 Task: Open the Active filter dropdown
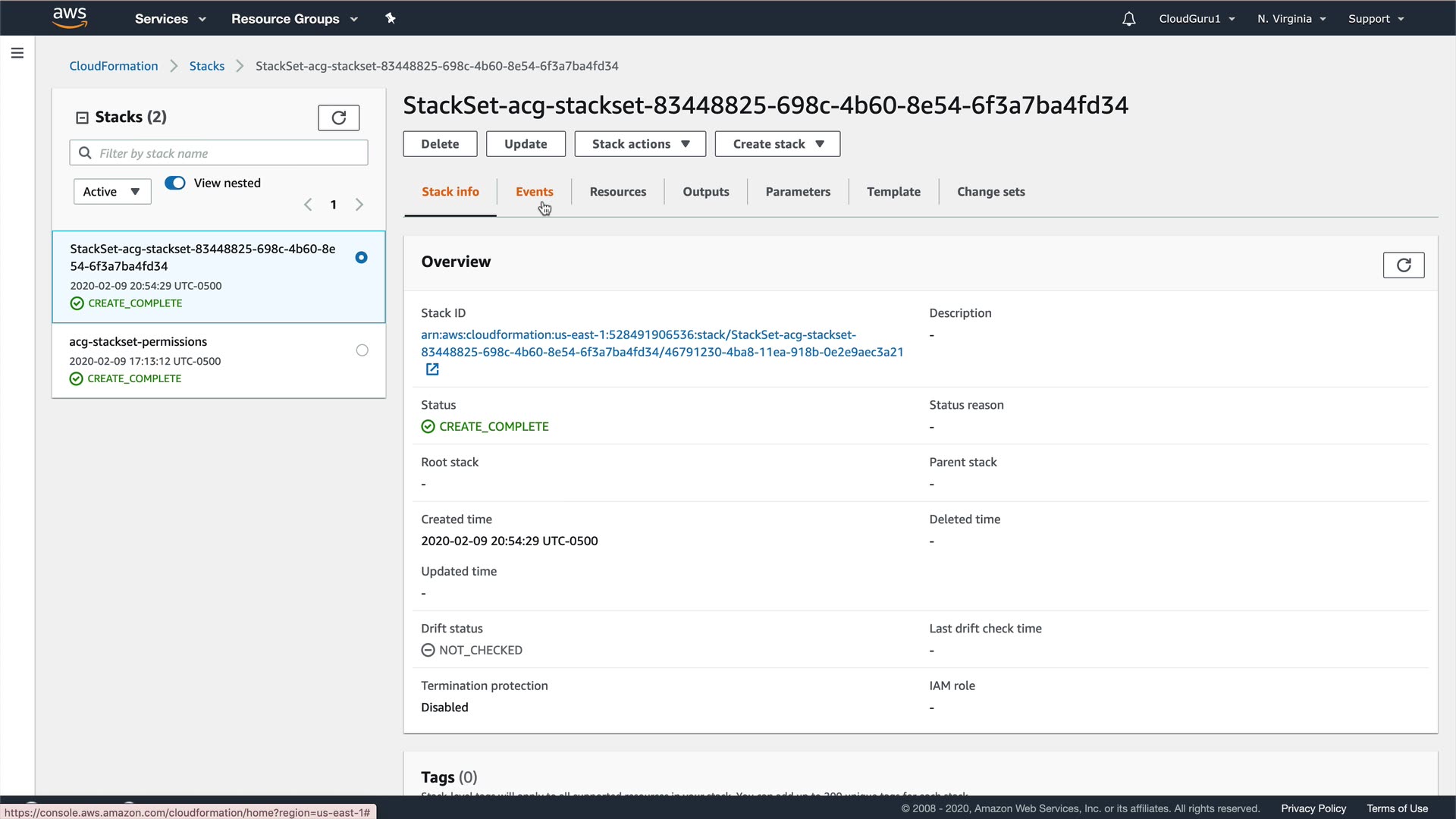(111, 192)
